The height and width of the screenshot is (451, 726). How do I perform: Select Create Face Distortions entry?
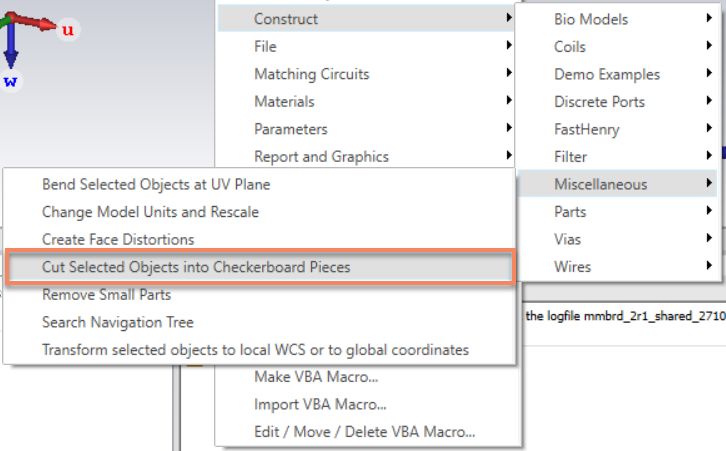tap(259, 239)
